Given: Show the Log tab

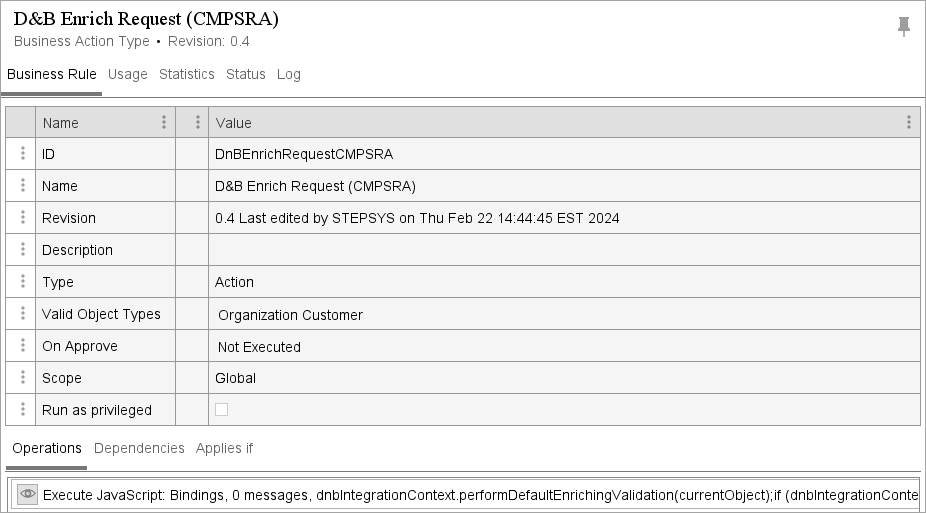Looking at the screenshot, I should tap(289, 74).
